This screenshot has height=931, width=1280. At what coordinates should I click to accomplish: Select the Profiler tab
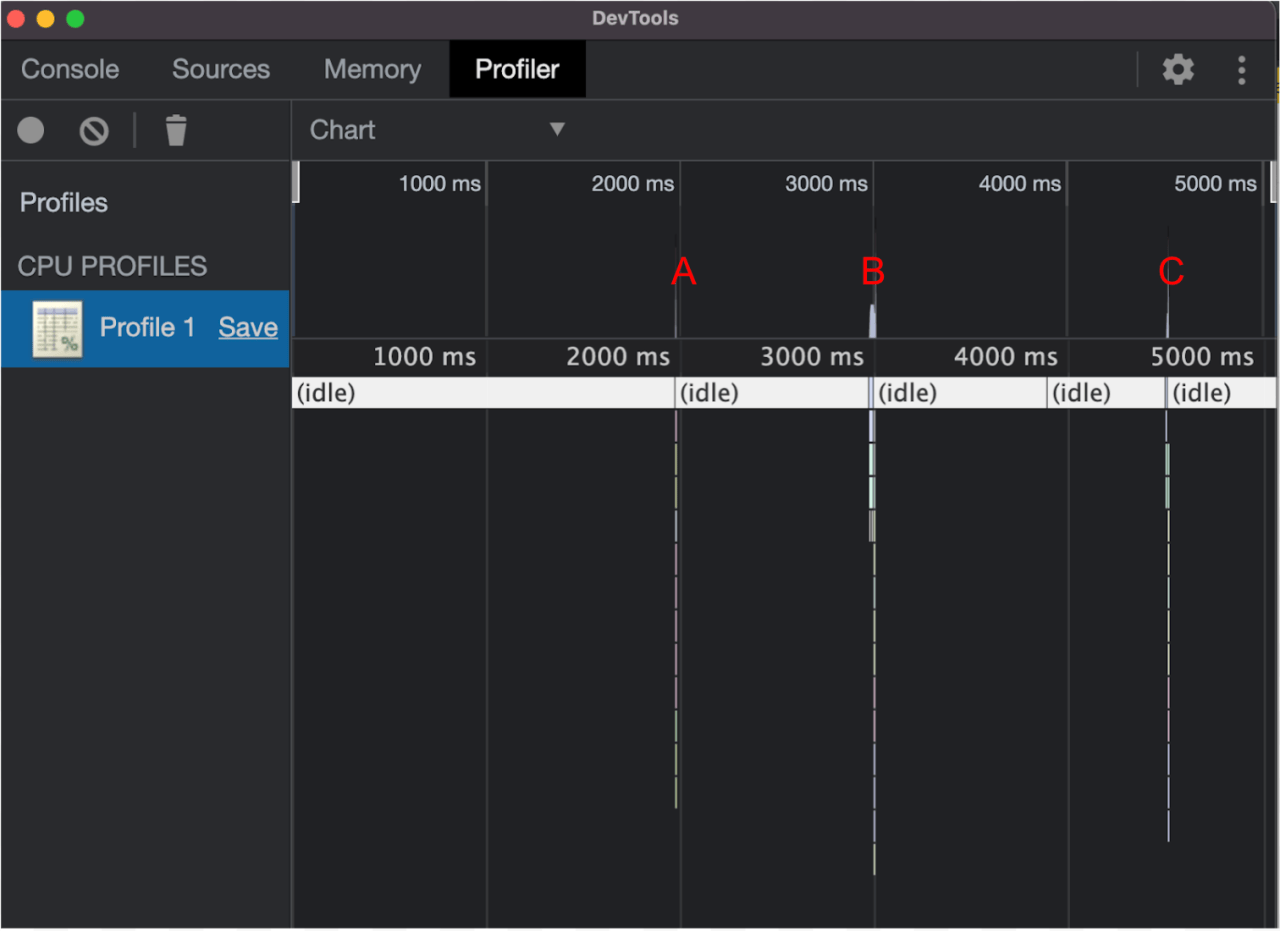[x=517, y=69]
